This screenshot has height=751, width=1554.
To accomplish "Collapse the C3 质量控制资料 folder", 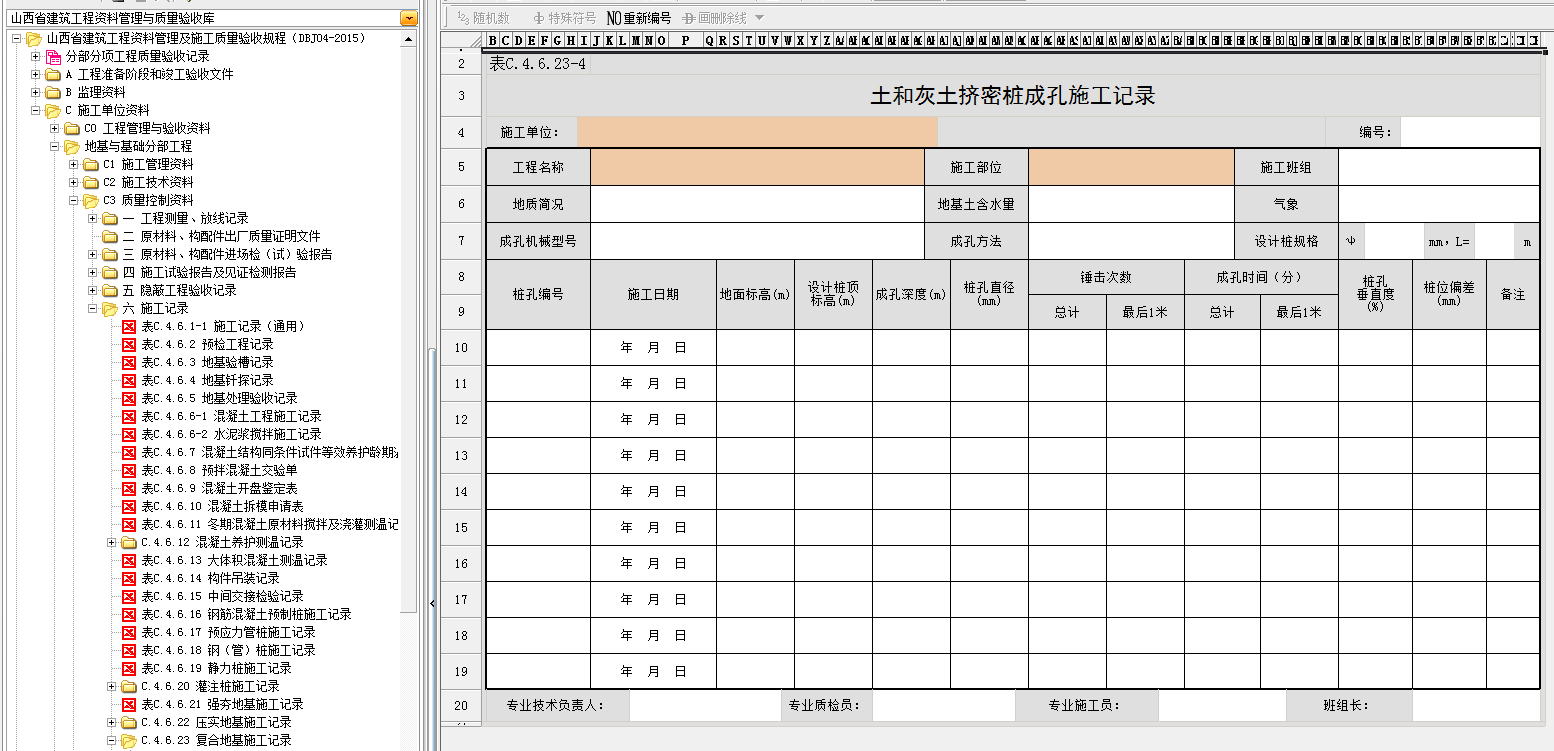I will 74,200.
